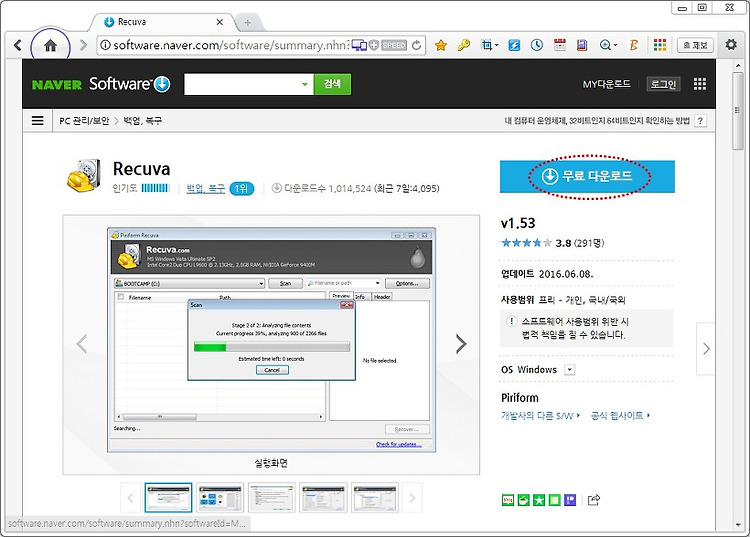Click the SPEED mode badge in address bar
Viewport: 750px width, 537px height.
tap(394, 45)
